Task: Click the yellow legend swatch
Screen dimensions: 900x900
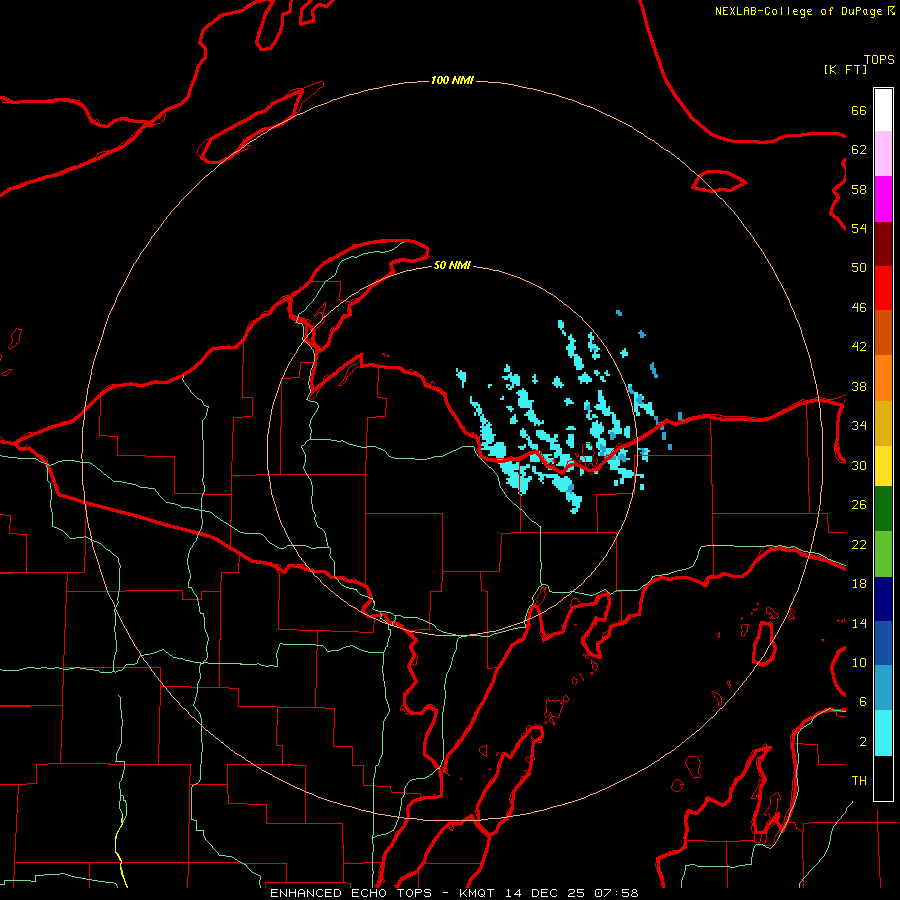Action: coord(883,466)
